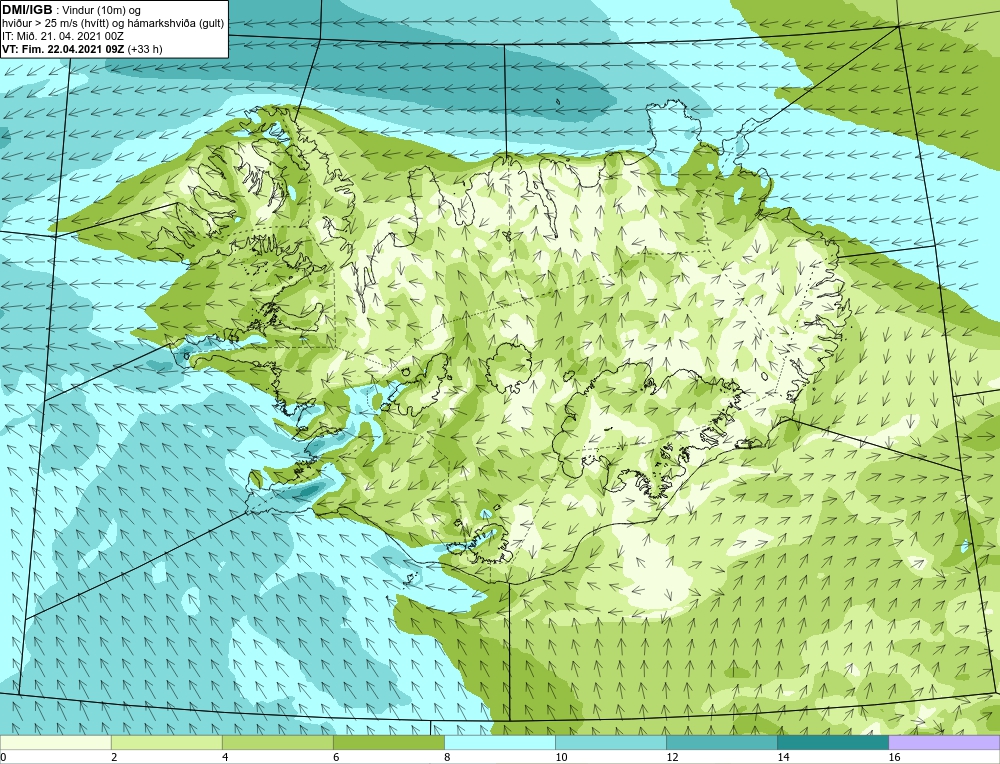Click the 4–6 m/s green legend swatch
1000x764 pixels.
[278, 742]
